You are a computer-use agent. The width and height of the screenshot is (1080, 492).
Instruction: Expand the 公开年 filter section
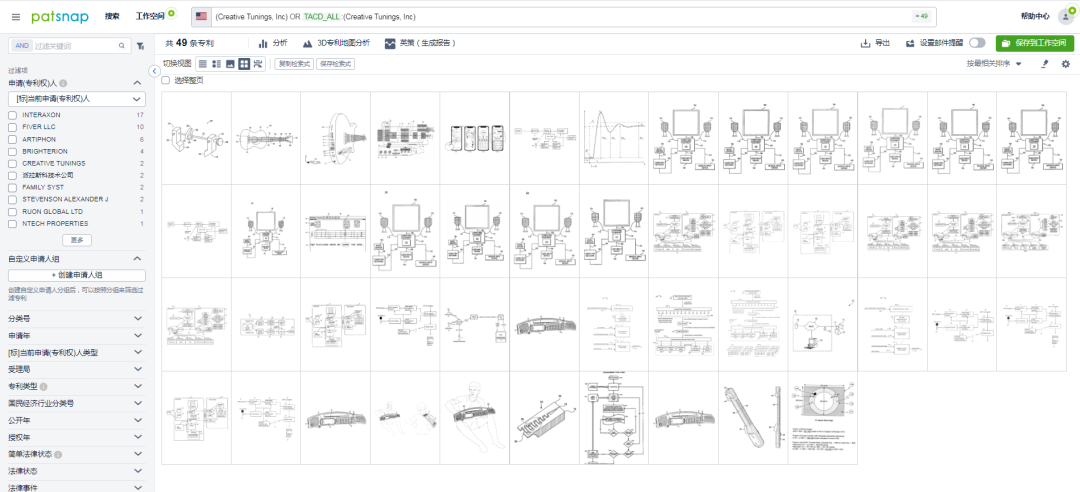(x=137, y=420)
